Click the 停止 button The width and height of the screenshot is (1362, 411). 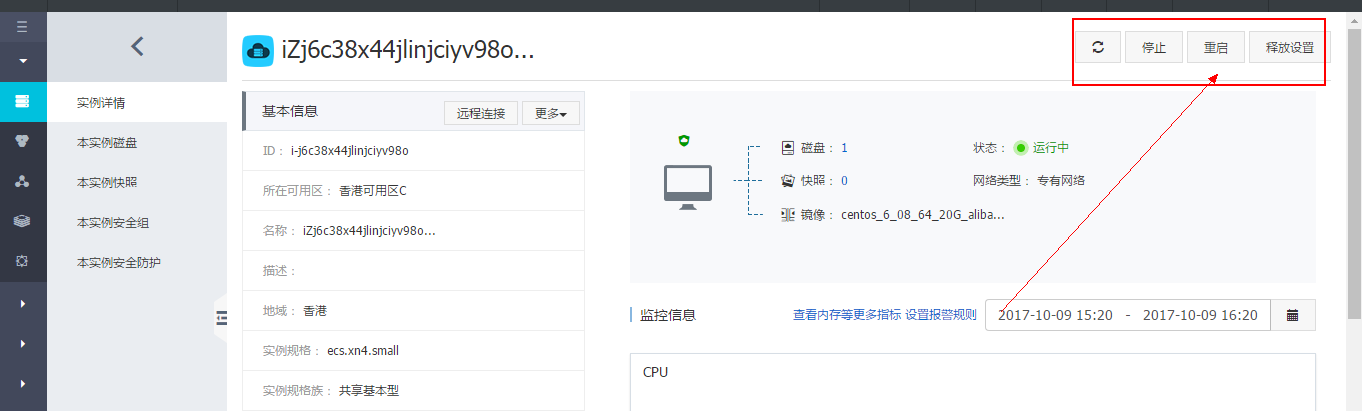(x=1154, y=48)
